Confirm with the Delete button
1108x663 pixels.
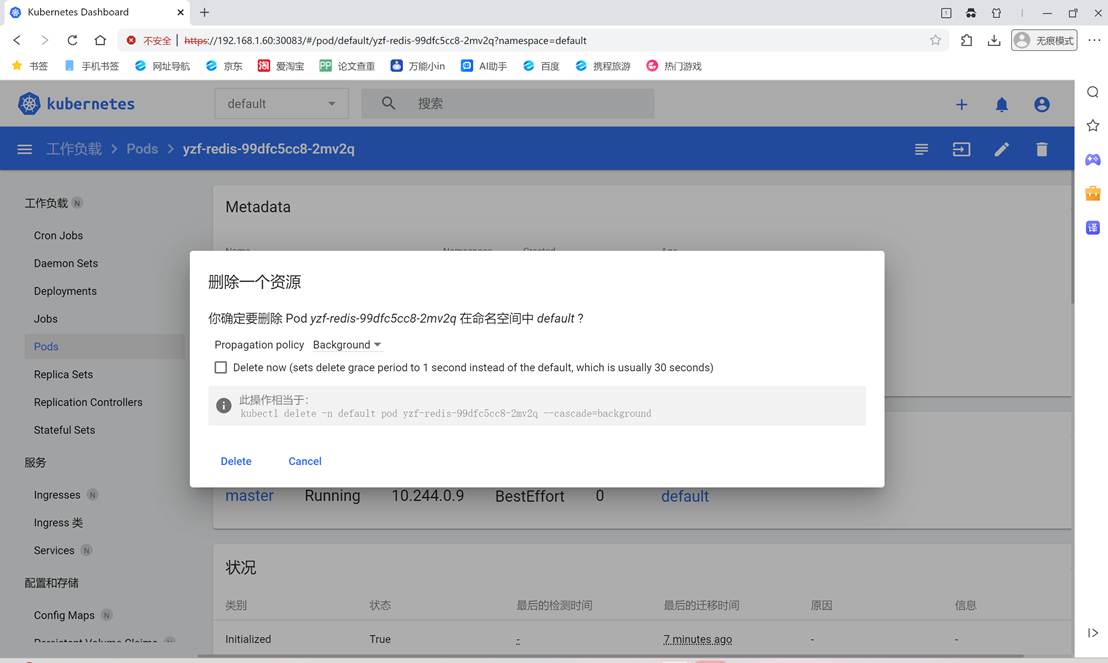(236, 461)
